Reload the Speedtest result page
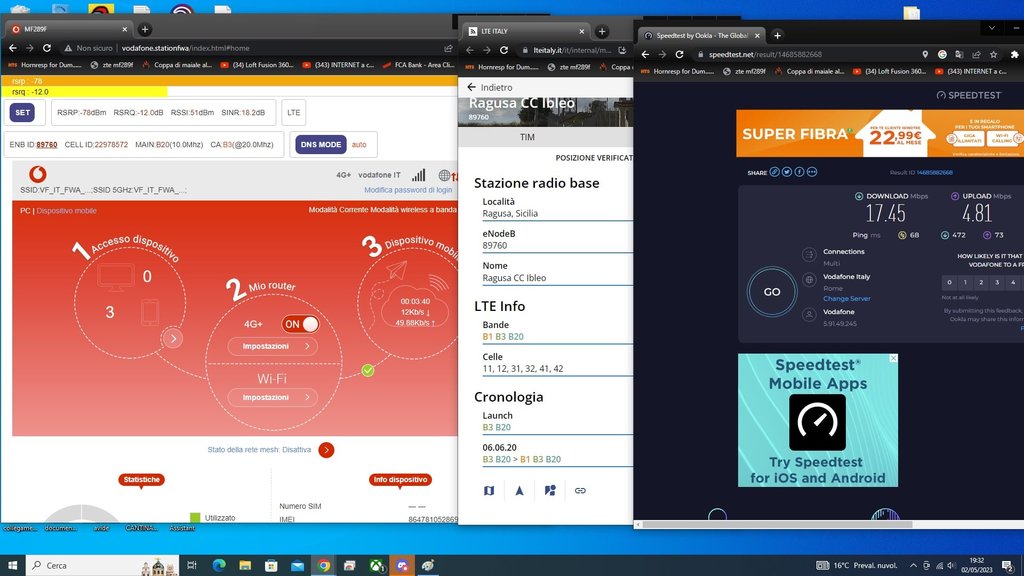1024x576 pixels. coord(679,54)
